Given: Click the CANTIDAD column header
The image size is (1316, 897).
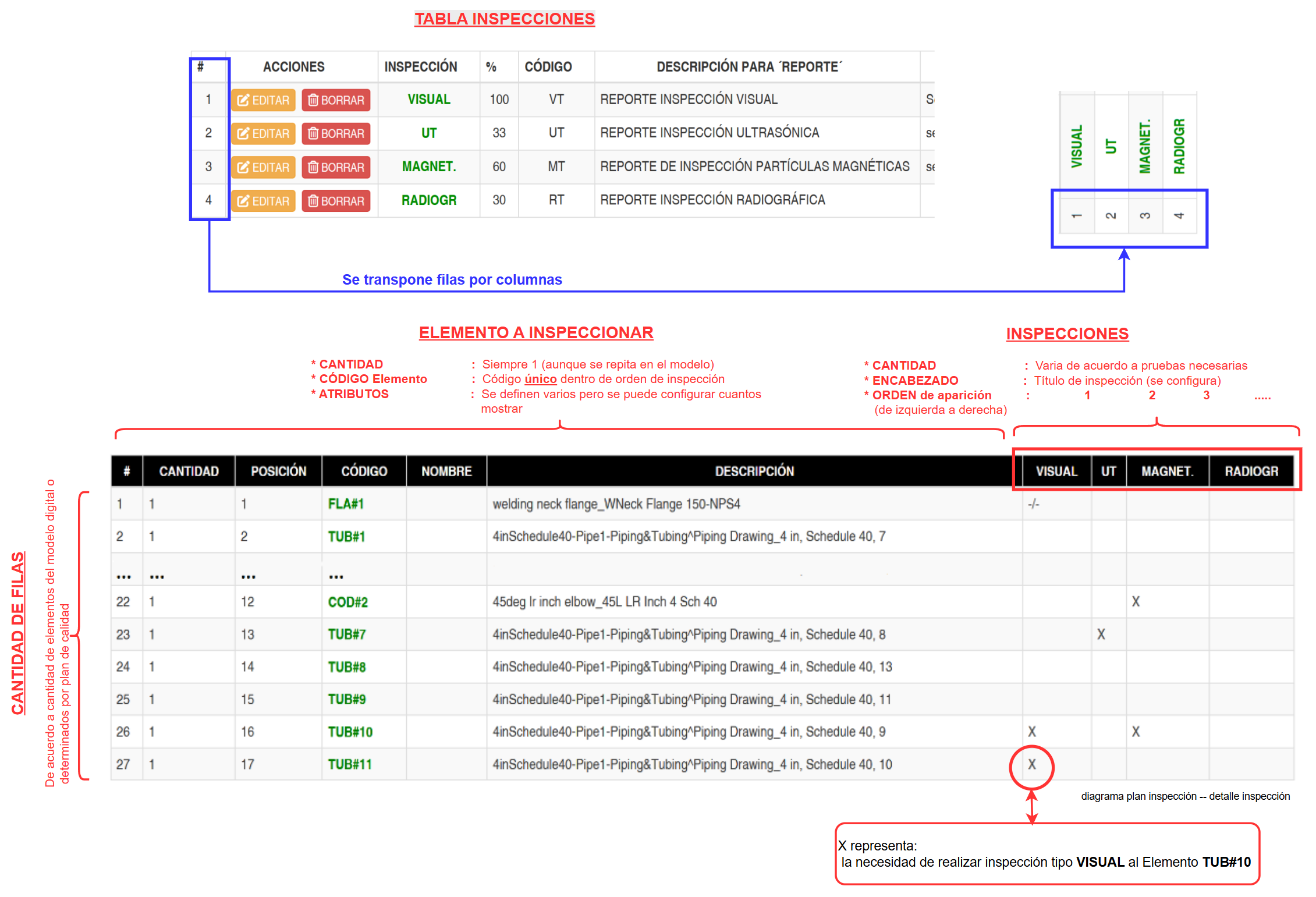Looking at the screenshot, I should [x=189, y=471].
